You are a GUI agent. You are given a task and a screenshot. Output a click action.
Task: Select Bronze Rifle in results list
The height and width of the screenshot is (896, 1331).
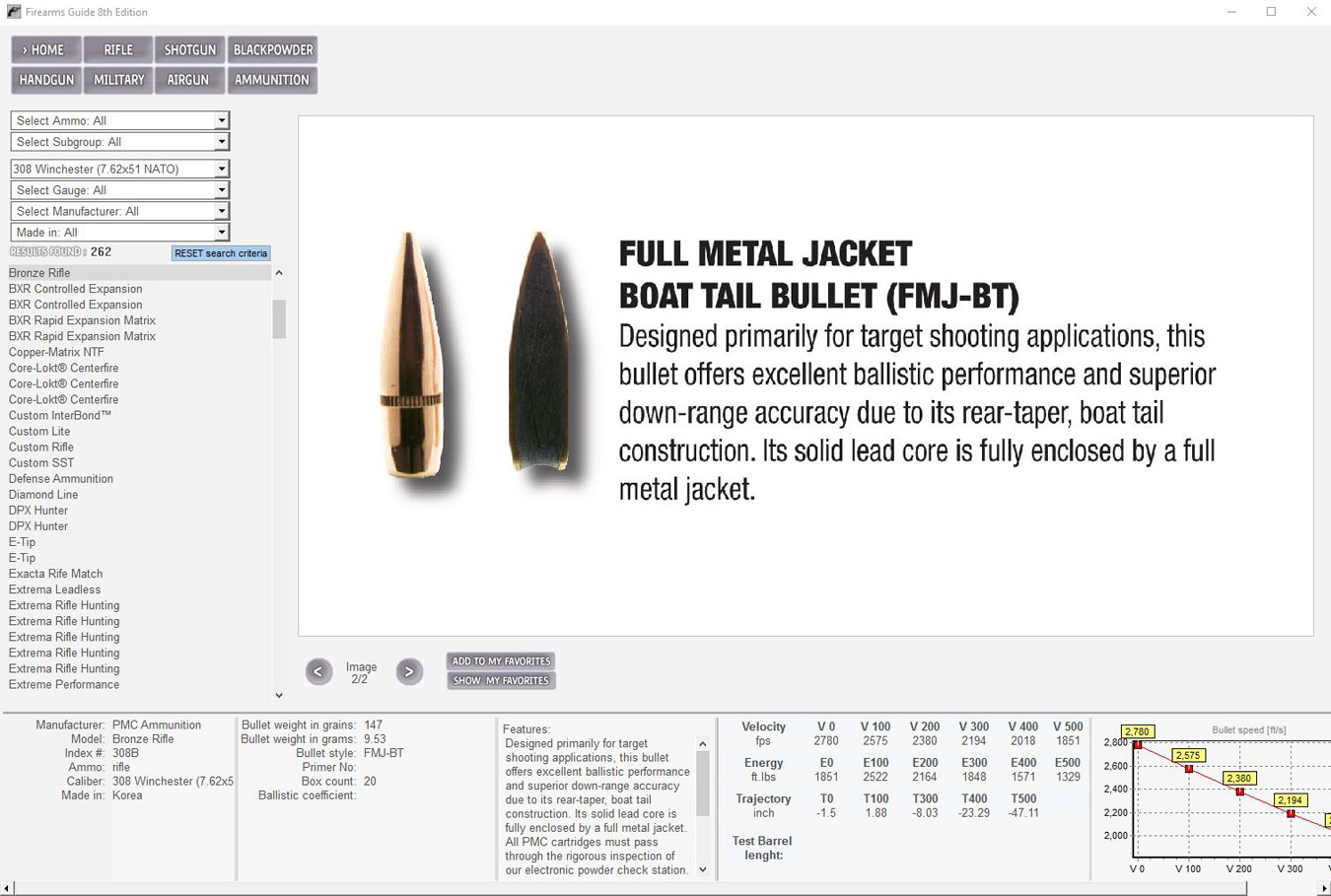tap(139, 273)
